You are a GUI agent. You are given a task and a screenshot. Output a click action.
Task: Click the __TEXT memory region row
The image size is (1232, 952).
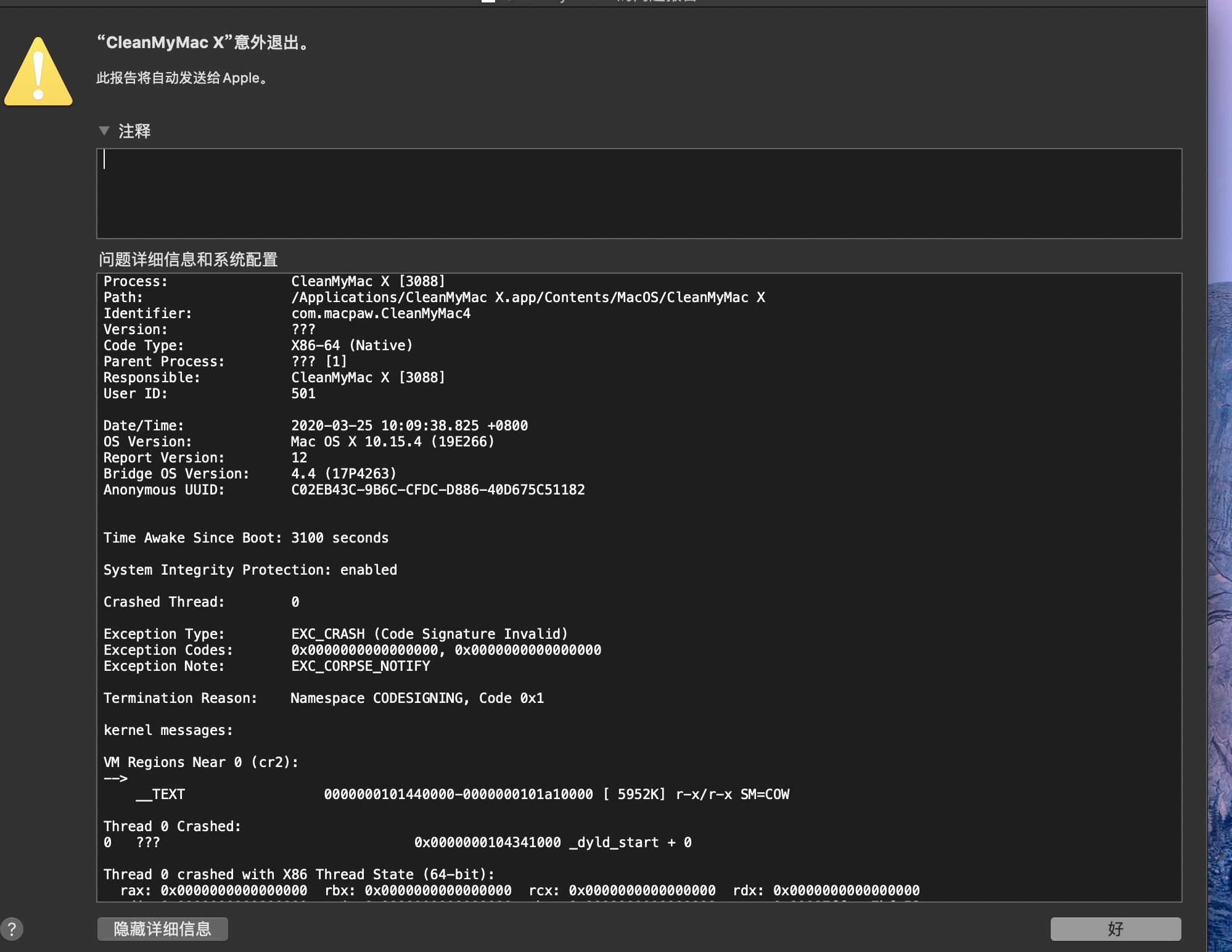tap(462, 794)
